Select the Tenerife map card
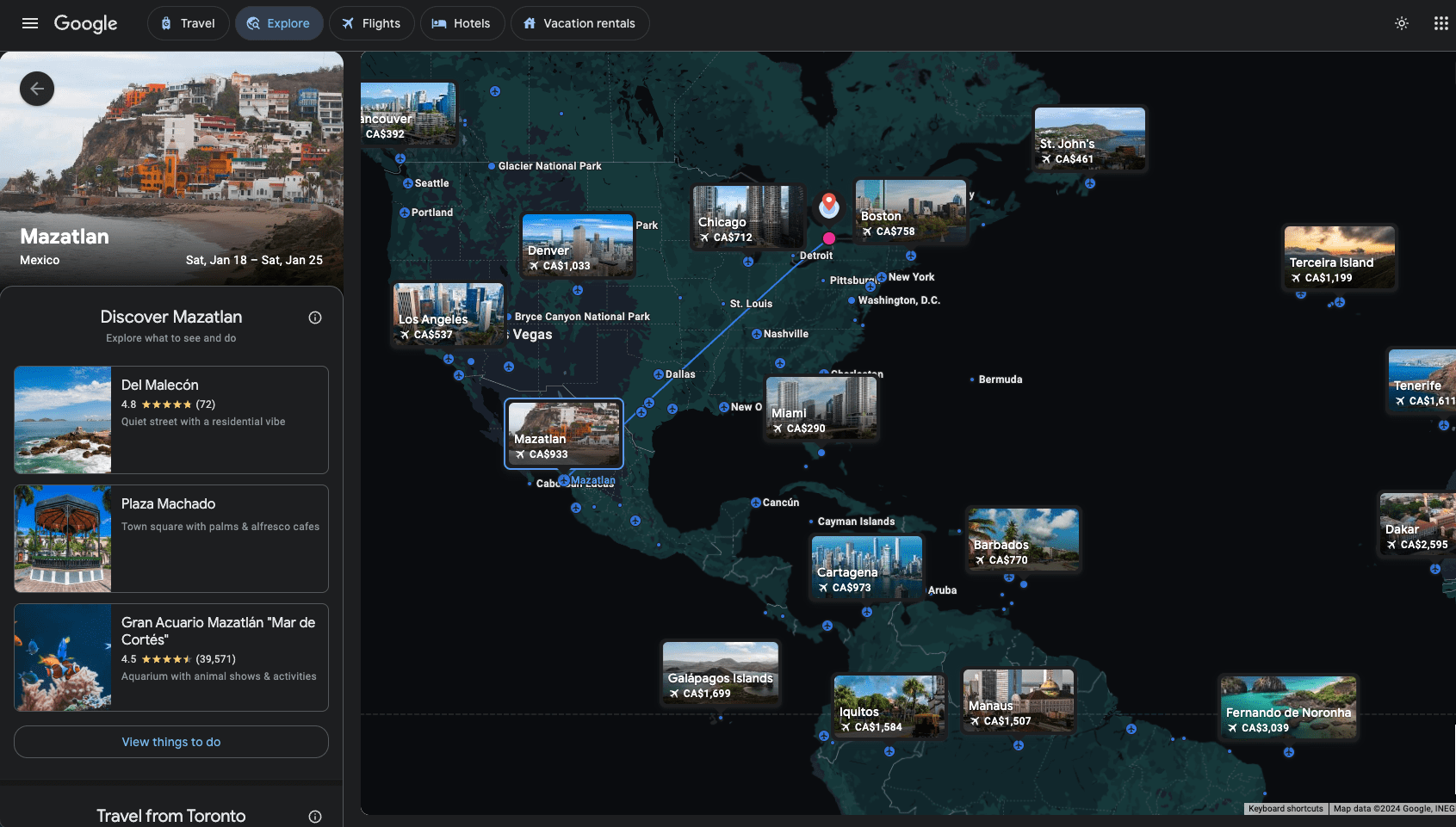This screenshot has height=827, width=1456. click(1422, 380)
